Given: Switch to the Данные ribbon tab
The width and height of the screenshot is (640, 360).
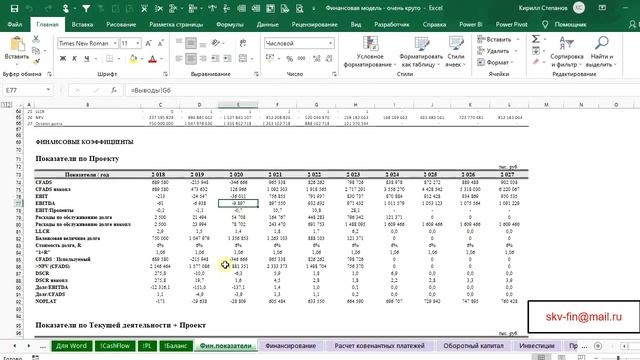Looking at the screenshot, I should click(268, 24).
